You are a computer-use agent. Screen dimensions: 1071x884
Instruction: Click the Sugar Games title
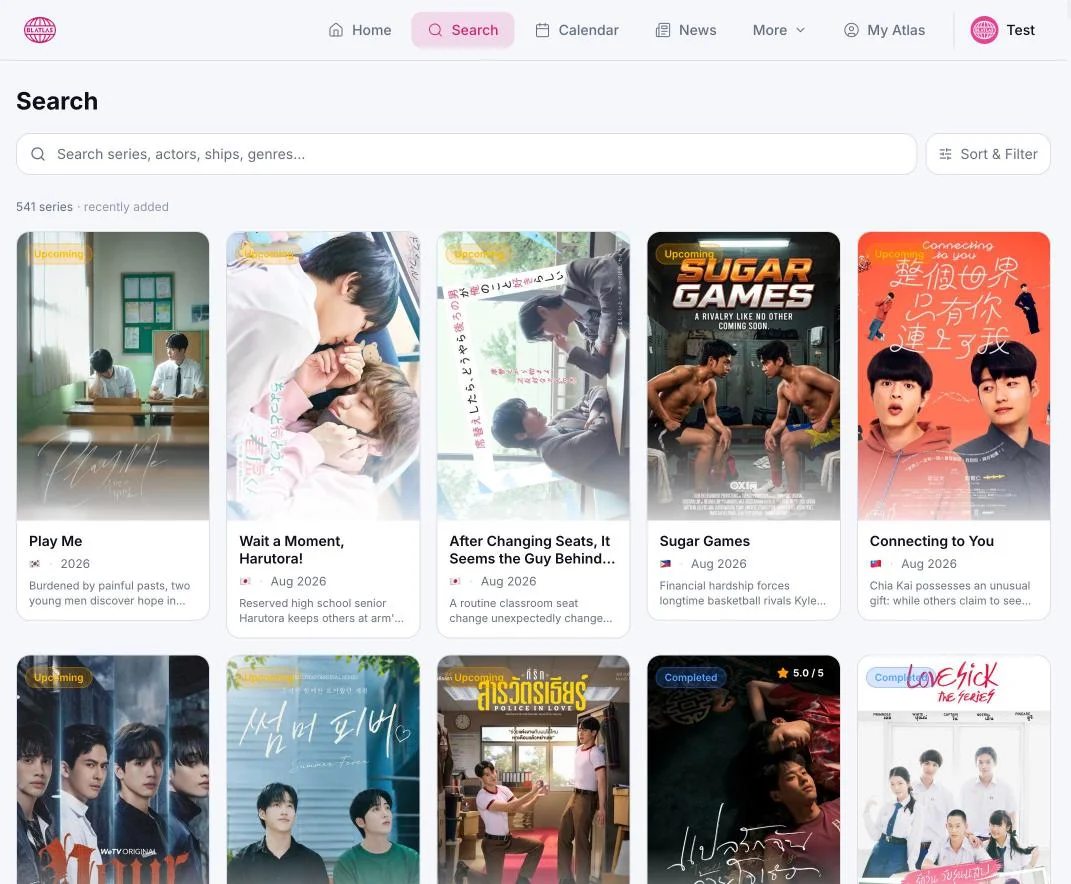pyautogui.click(x=704, y=541)
